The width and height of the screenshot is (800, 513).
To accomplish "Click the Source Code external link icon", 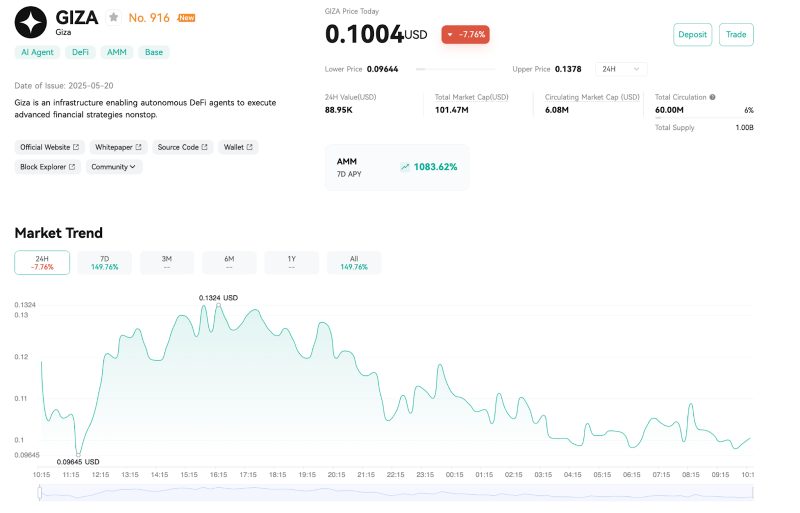I will (205, 147).
